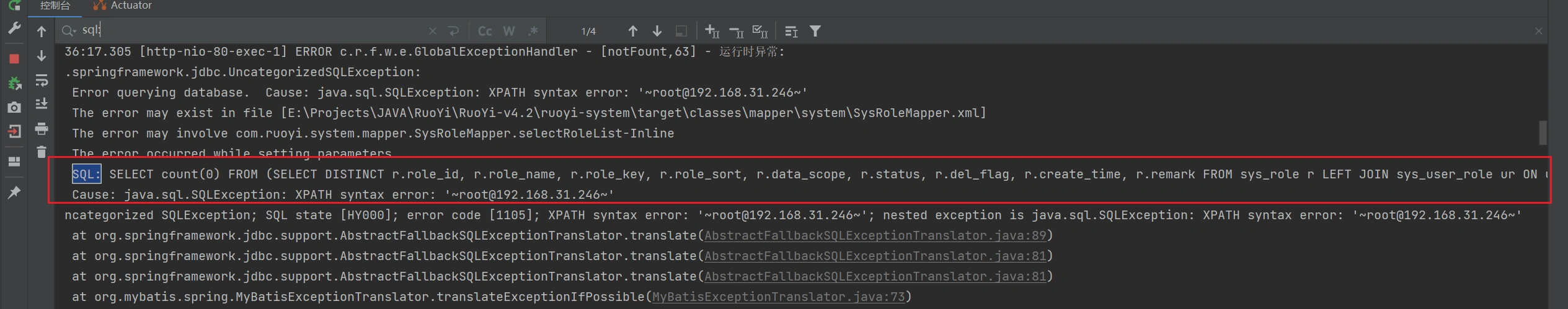The height and width of the screenshot is (309, 1568).
Task: Select the 控制台 console tab
Action: tap(55, 6)
